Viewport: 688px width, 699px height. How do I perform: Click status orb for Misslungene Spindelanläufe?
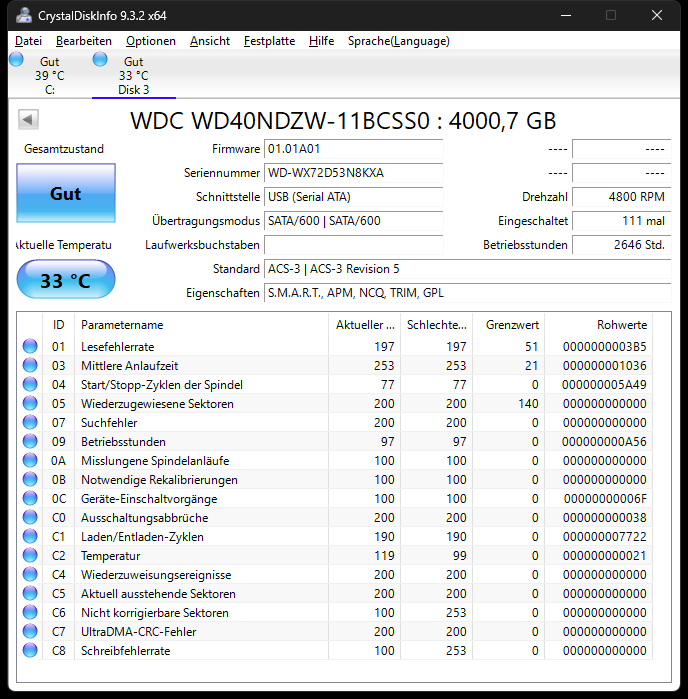(x=30, y=461)
